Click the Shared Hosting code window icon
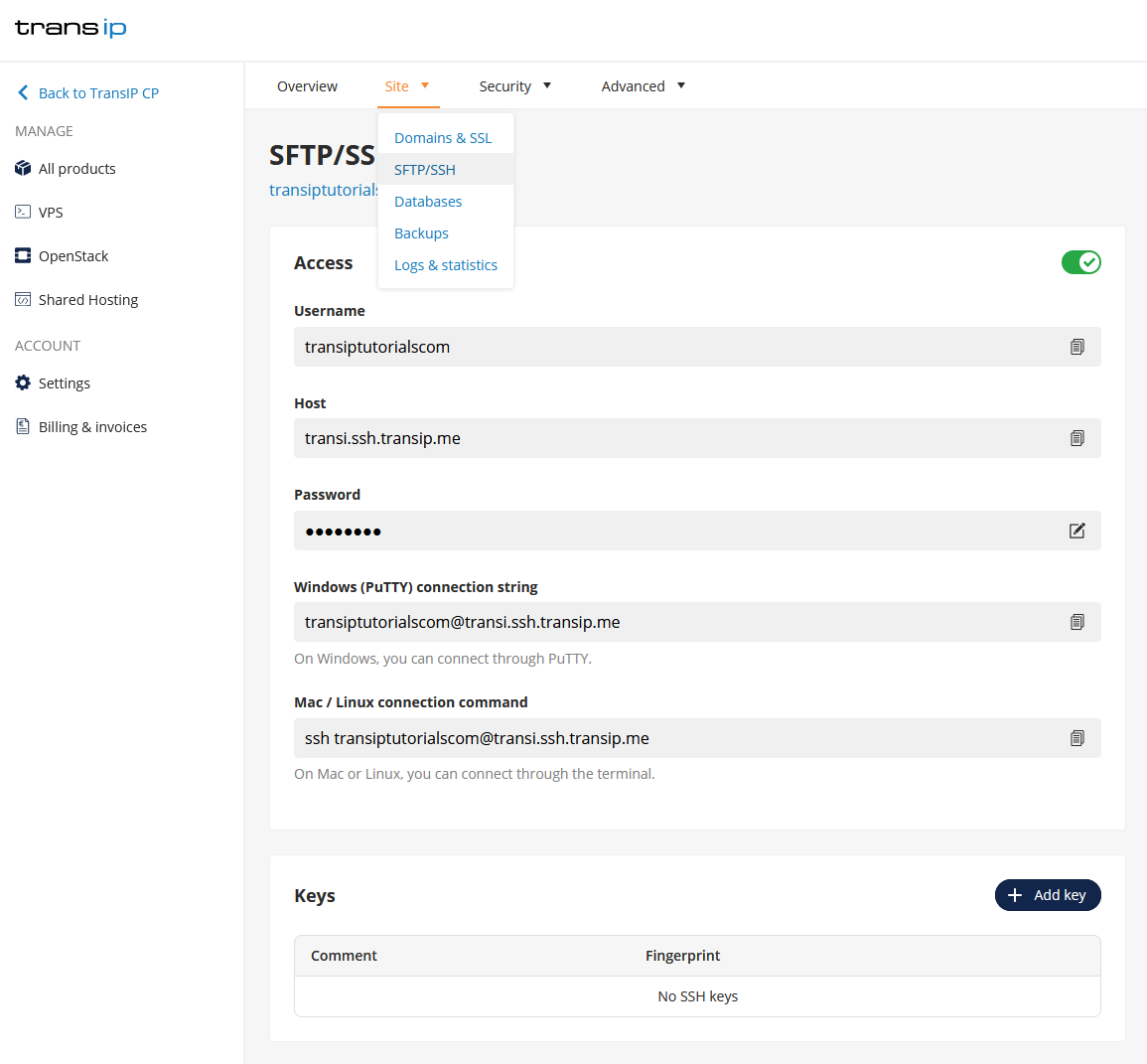1147x1064 pixels. point(23,299)
